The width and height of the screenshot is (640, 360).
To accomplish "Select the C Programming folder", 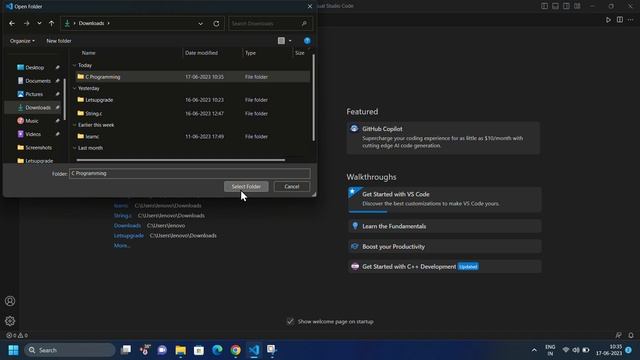I will (193, 77).
